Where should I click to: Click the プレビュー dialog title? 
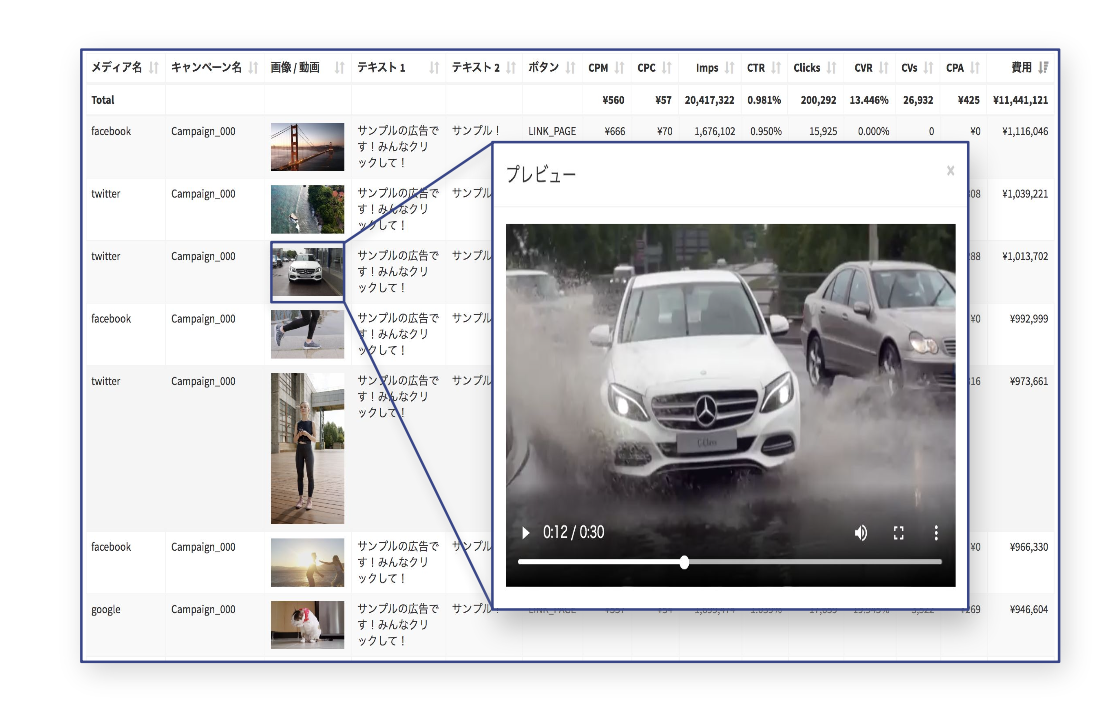click(541, 174)
